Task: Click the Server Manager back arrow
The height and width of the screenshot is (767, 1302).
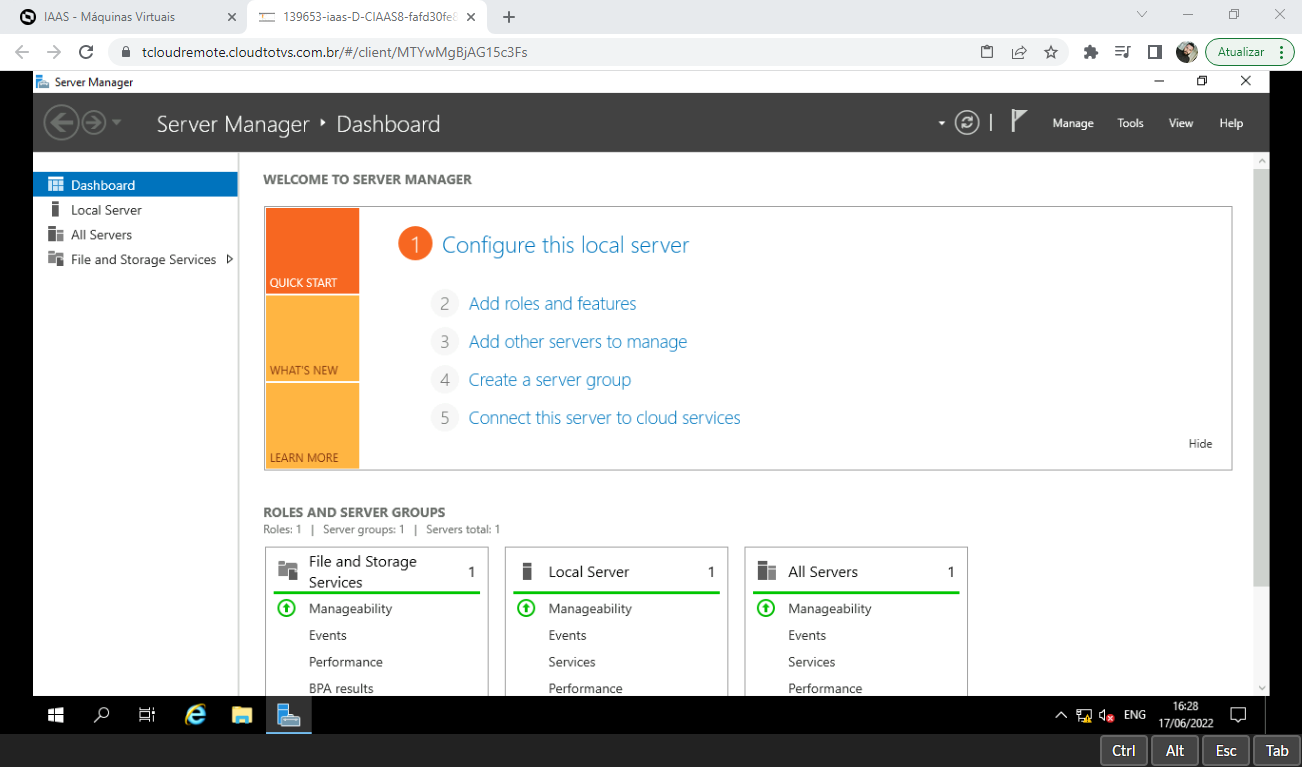Action: (61, 123)
